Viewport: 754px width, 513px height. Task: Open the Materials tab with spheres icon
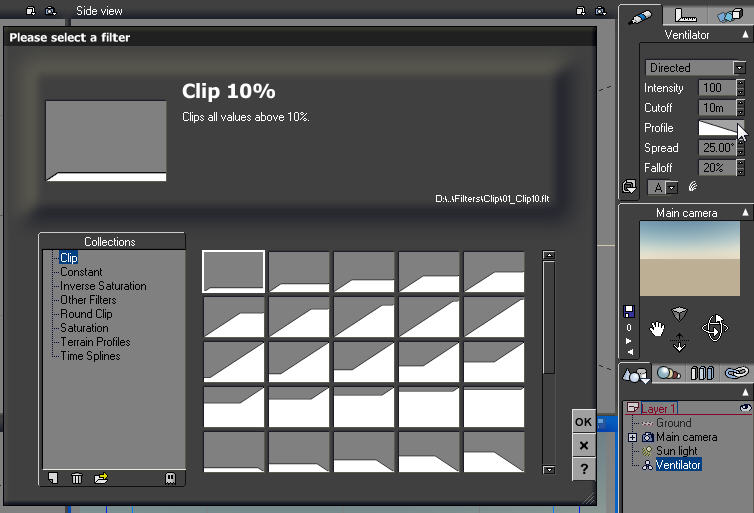(x=668, y=373)
